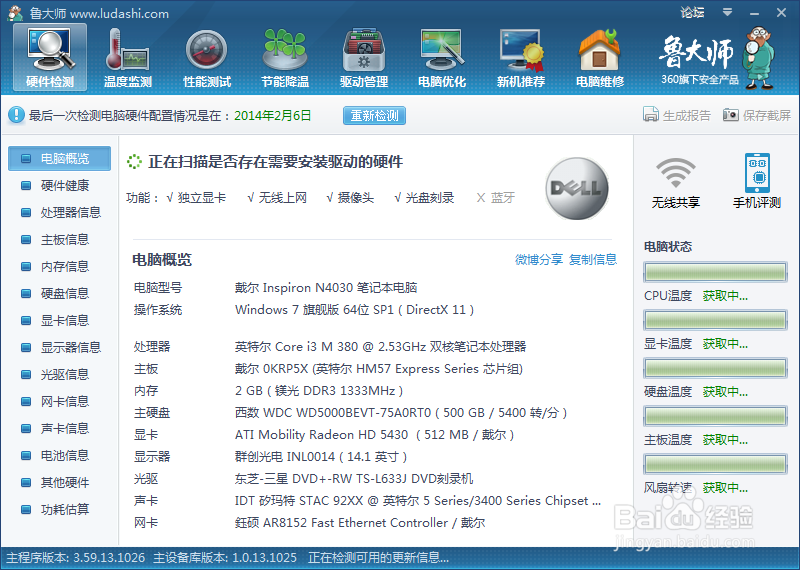
Task: Select the 主板信息 sidebar tab
Action: [x=60, y=239]
